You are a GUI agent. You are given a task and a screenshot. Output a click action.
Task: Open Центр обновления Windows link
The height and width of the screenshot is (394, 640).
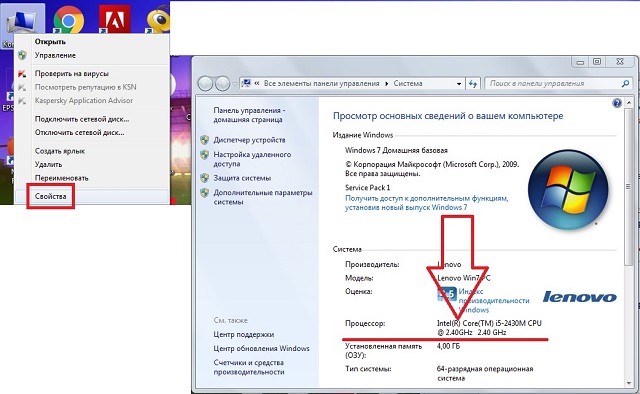tap(261, 348)
